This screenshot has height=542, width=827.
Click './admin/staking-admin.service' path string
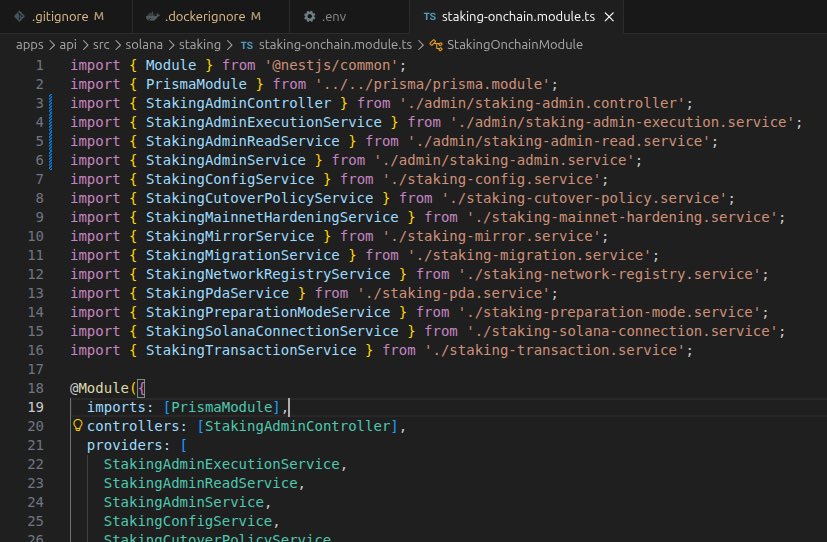[x=504, y=160]
